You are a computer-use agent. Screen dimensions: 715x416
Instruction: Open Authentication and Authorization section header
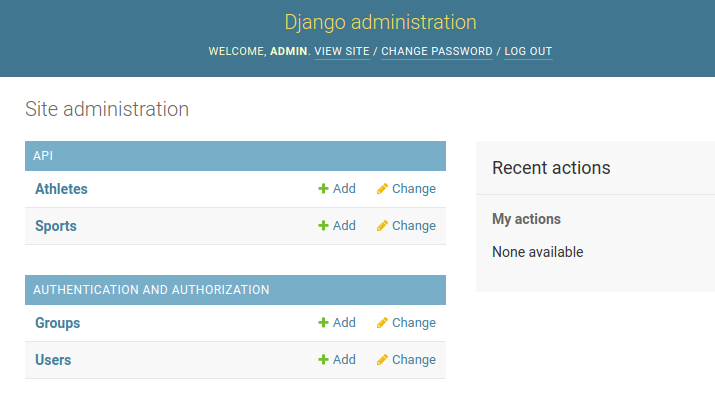pos(151,290)
